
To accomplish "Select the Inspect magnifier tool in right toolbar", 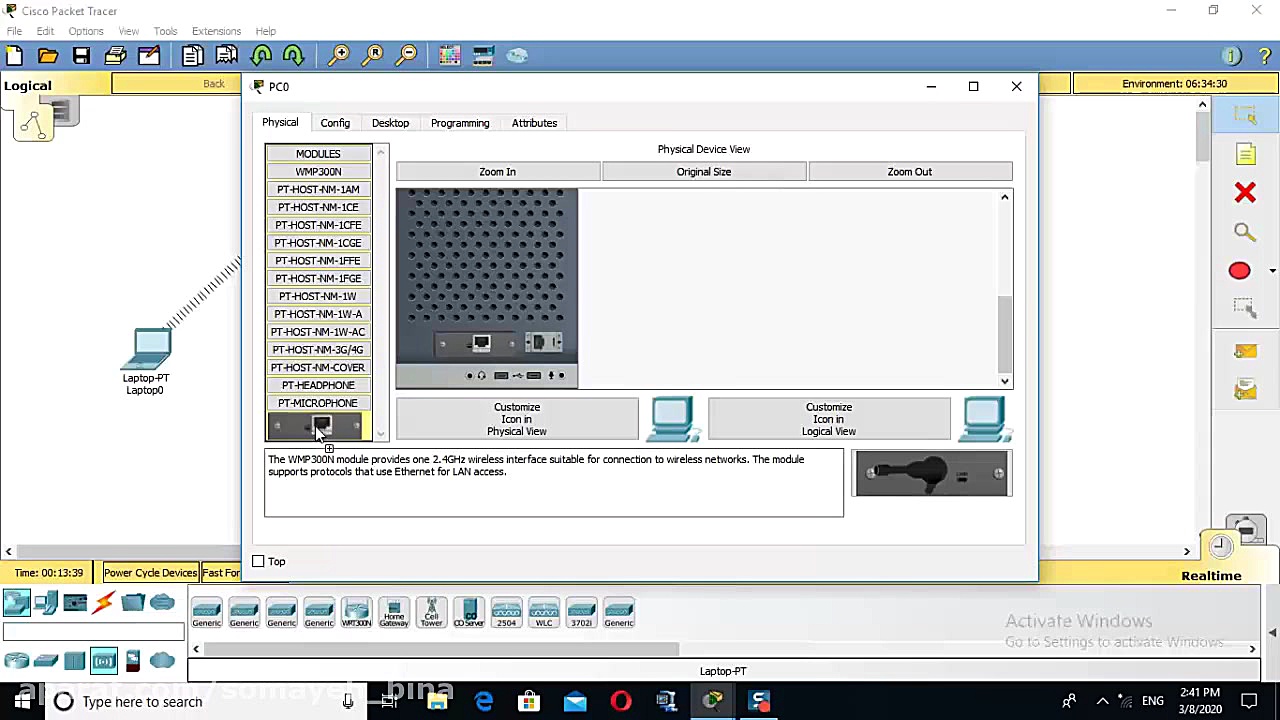I will [x=1244, y=232].
